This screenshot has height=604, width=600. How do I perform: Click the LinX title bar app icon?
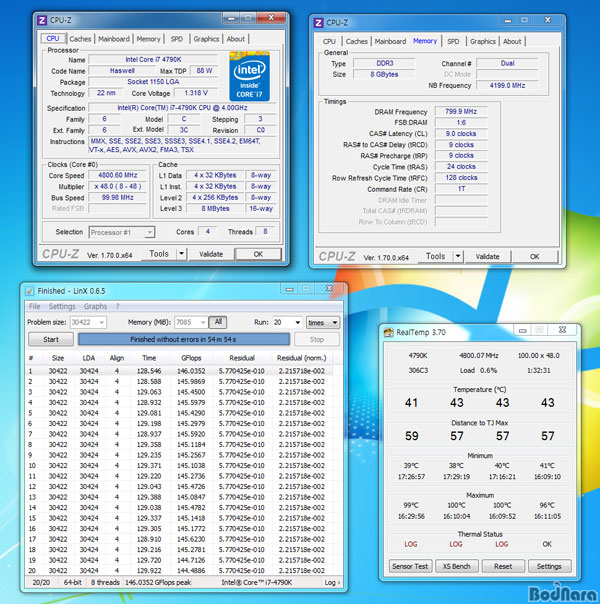(x=31, y=291)
